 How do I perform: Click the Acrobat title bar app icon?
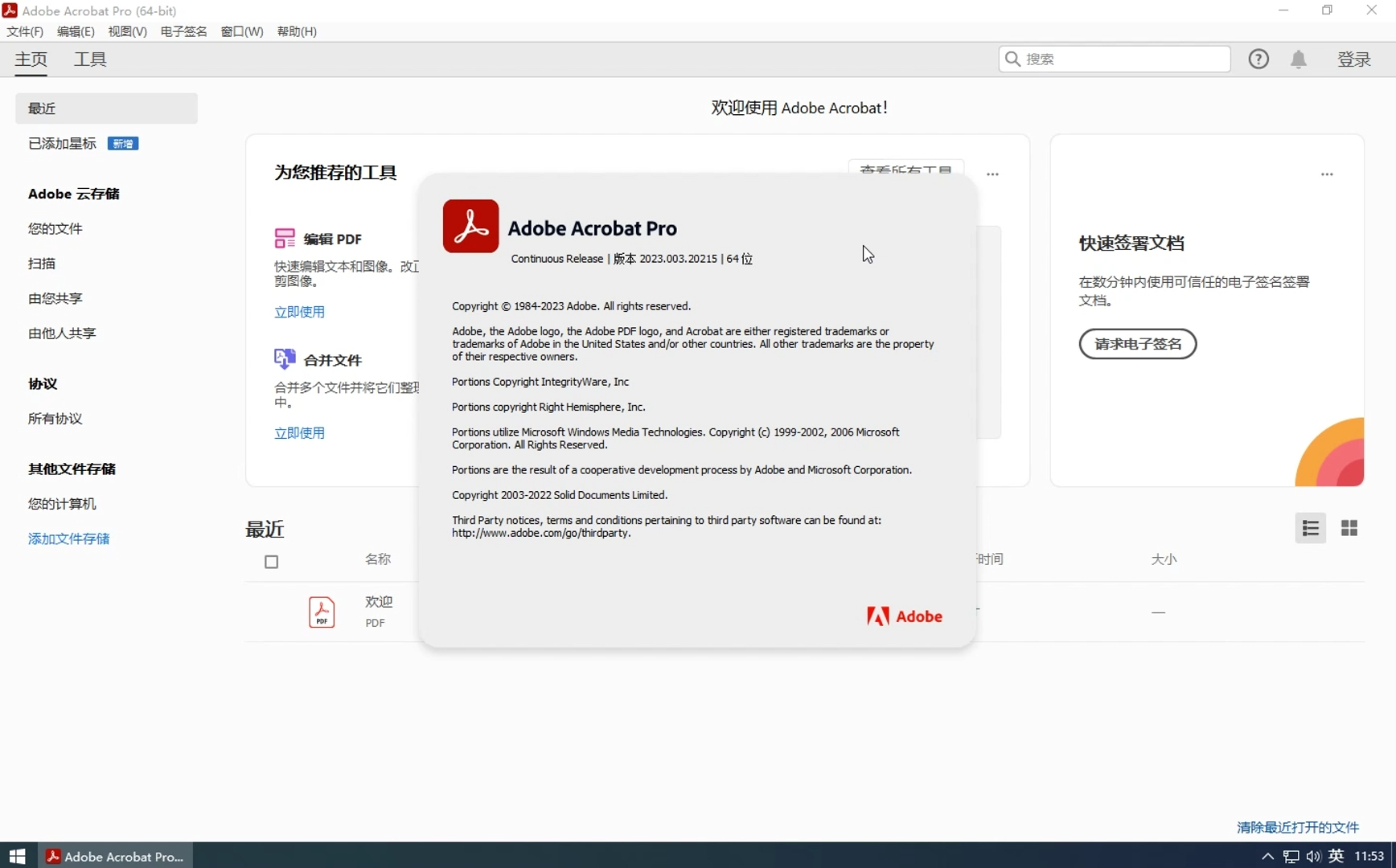[x=10, y=10]
